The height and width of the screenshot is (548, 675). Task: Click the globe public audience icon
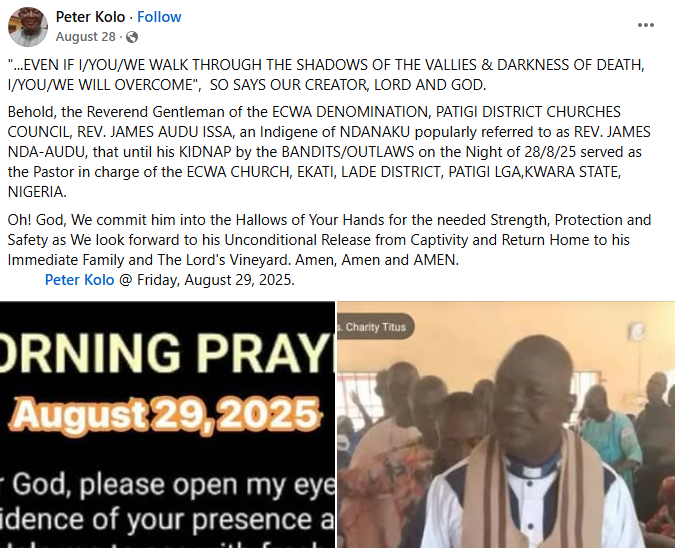click(x=132, y=37)
